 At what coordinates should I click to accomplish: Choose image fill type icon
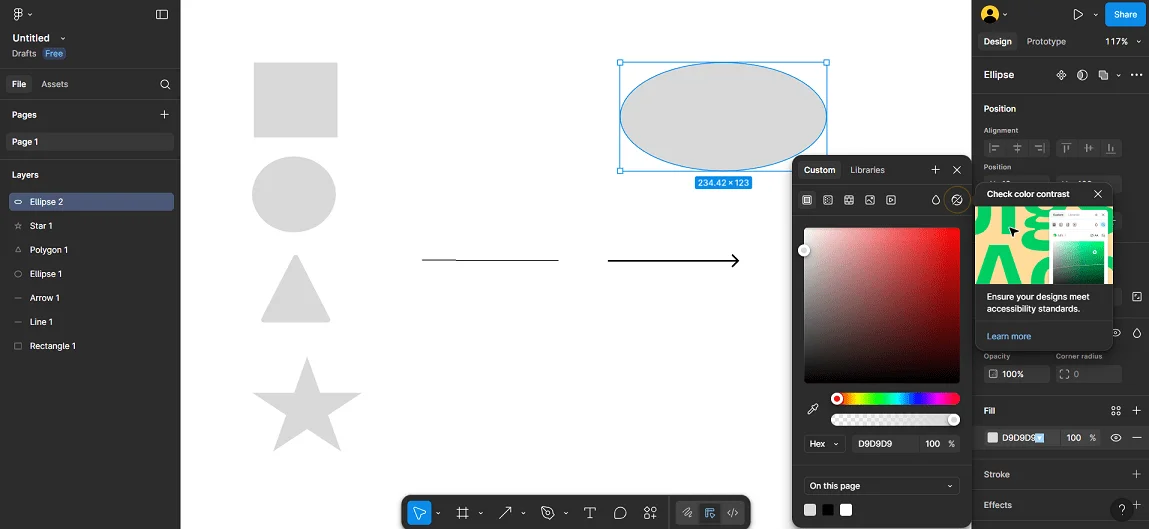(x=870, y=200)
